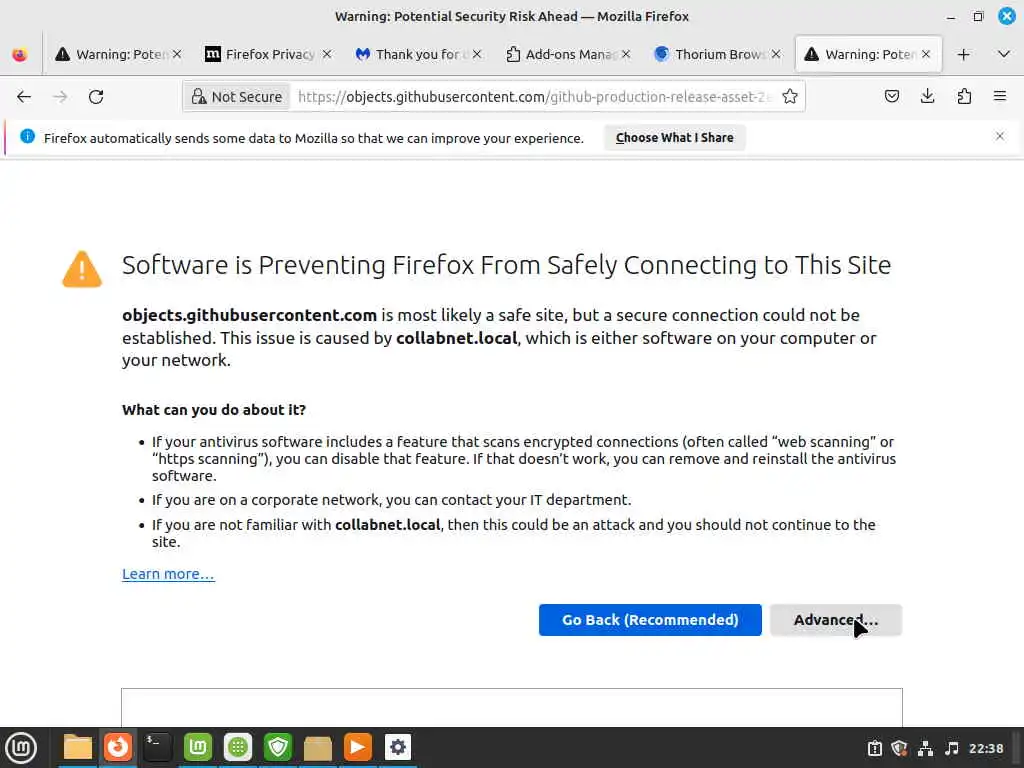
Task: Follow the Learn more… link
Action: 168,574
